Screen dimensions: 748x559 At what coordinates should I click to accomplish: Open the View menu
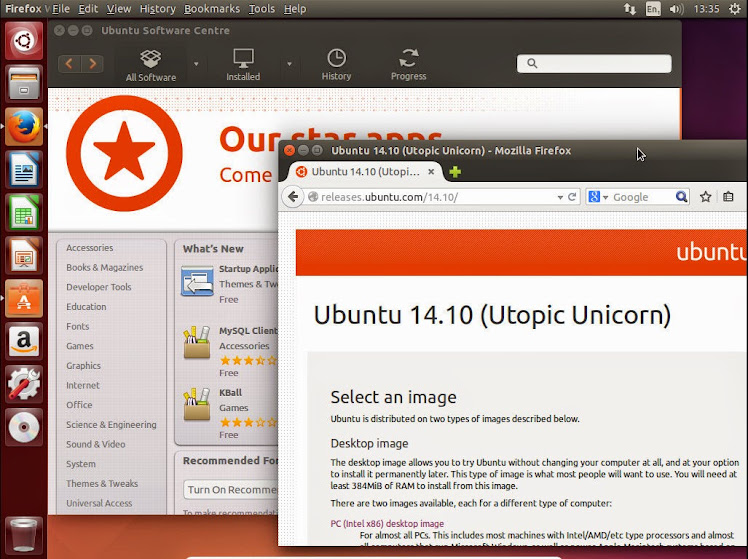[x=119, y=9]
